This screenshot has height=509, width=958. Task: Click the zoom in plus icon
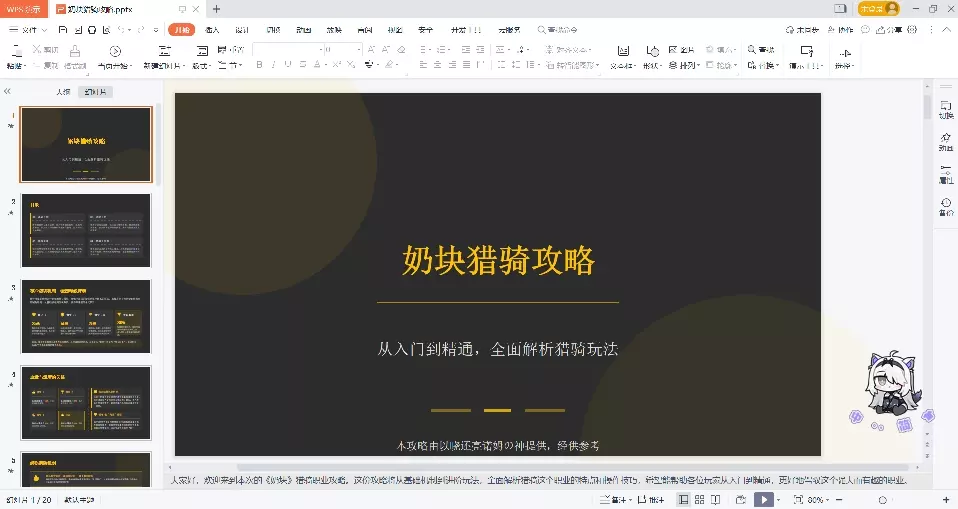coord(946,500)
